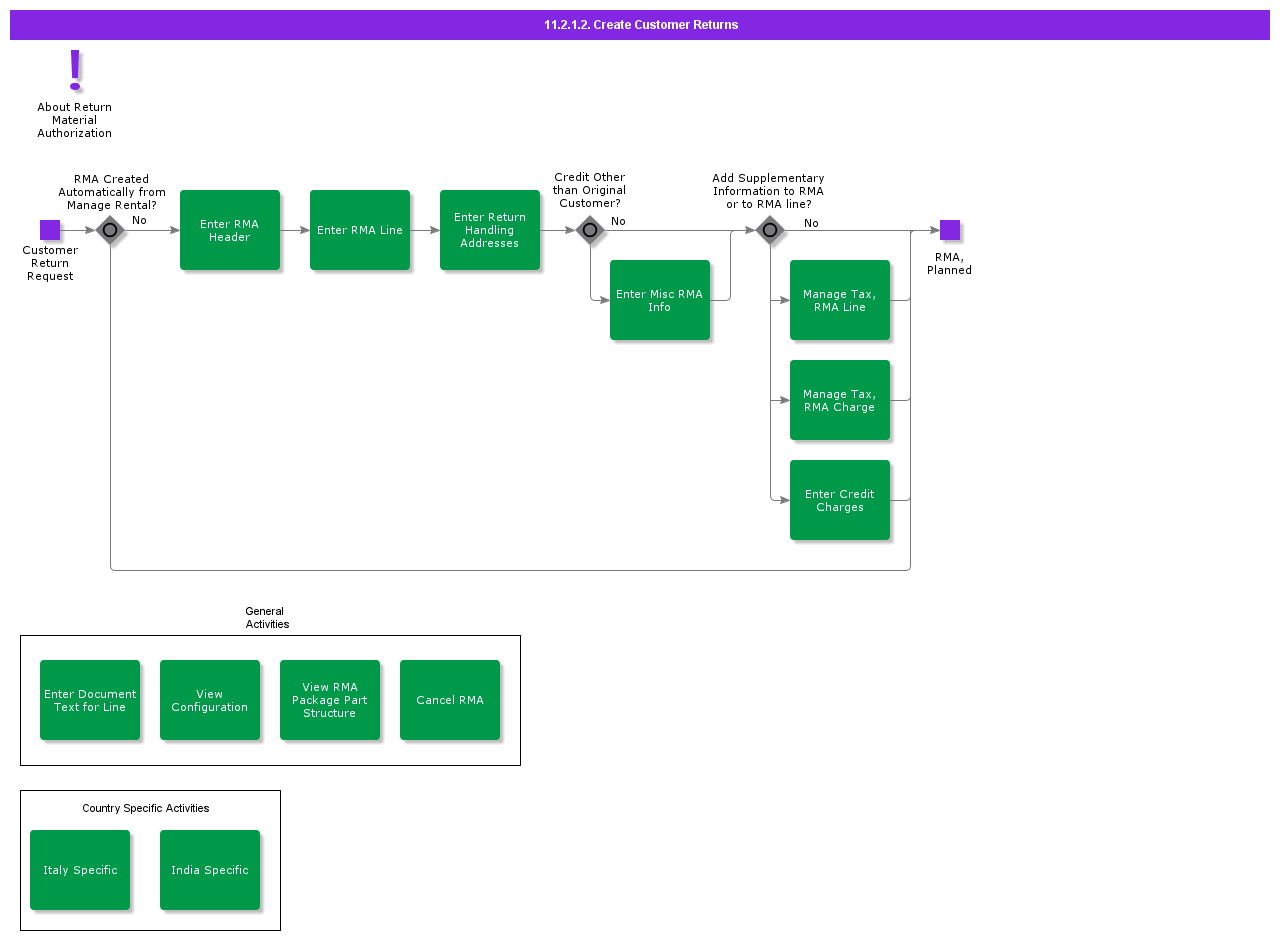The width and height of the screenshot is (1280, 940).
Task: Click the RMA, Planned end event square
Action: 950,230
